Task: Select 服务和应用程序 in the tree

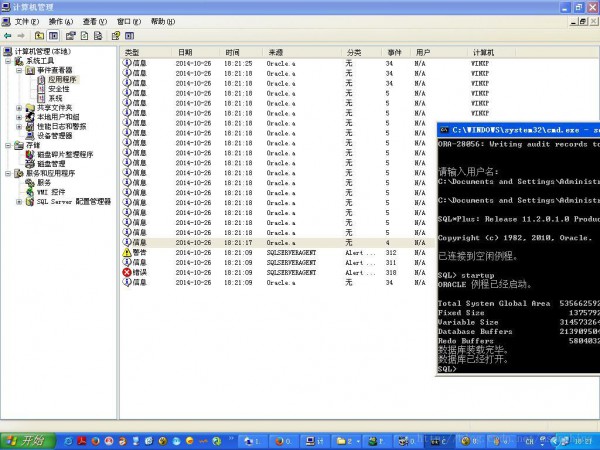Action: (51, 173)
